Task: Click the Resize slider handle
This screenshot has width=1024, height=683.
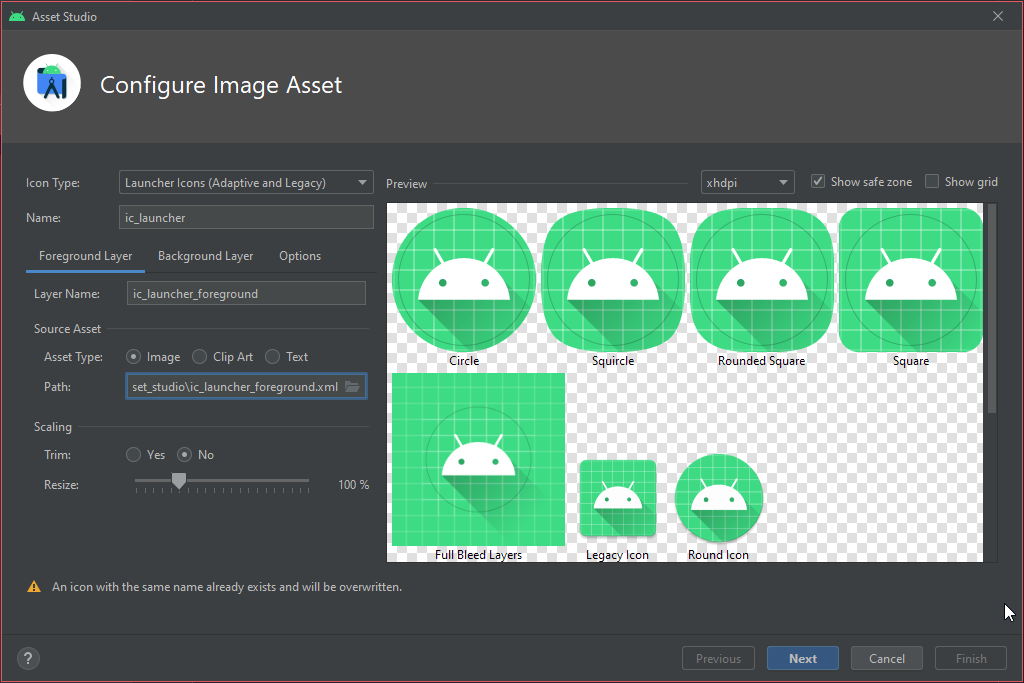Action: tap(178, 481)
